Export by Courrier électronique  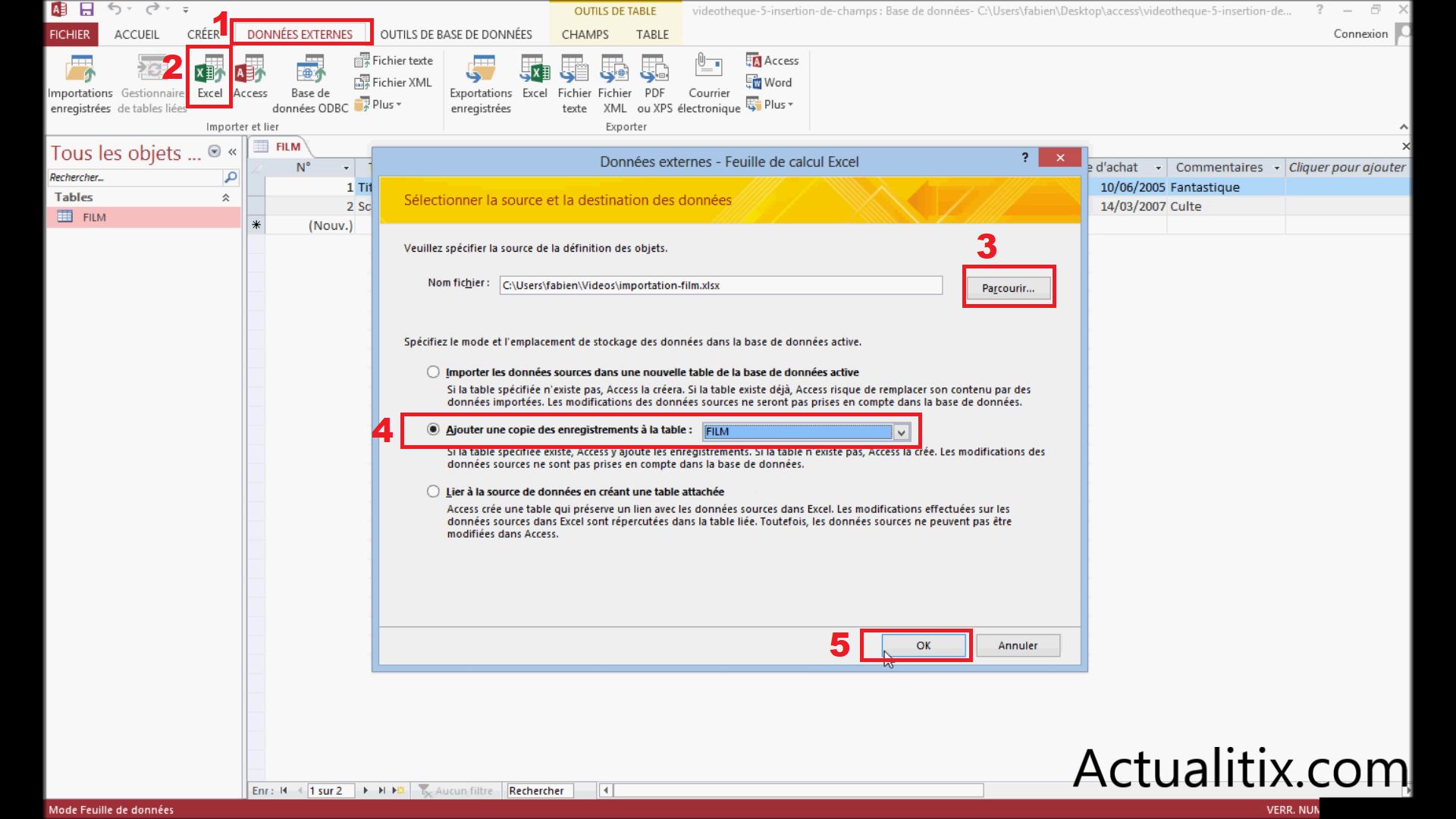coord(709,84)
